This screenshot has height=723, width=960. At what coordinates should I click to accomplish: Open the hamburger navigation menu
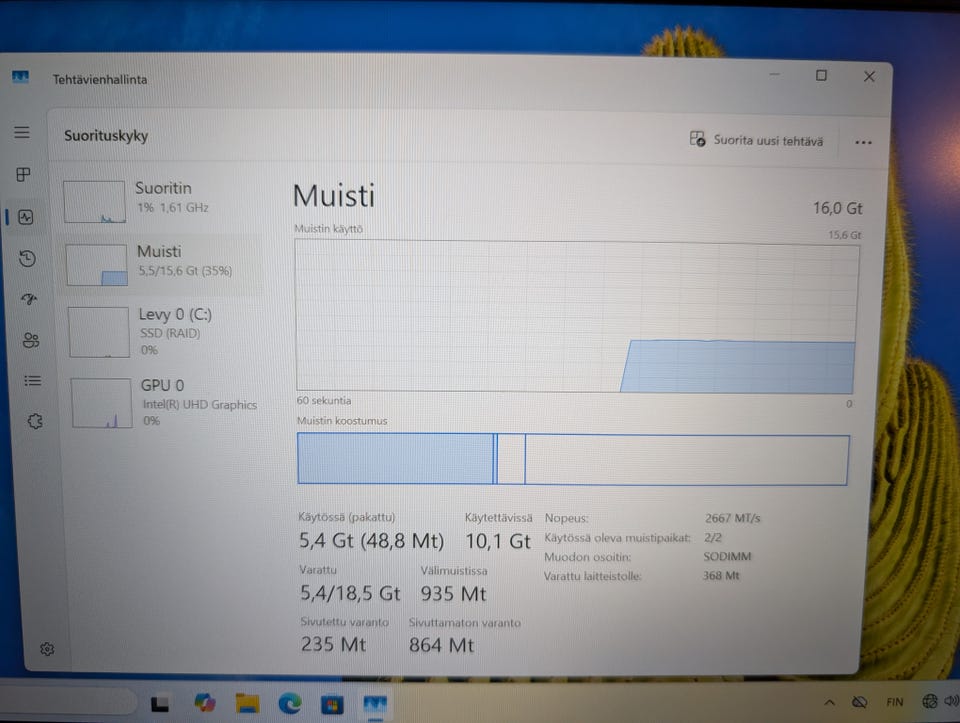[22, 132]
